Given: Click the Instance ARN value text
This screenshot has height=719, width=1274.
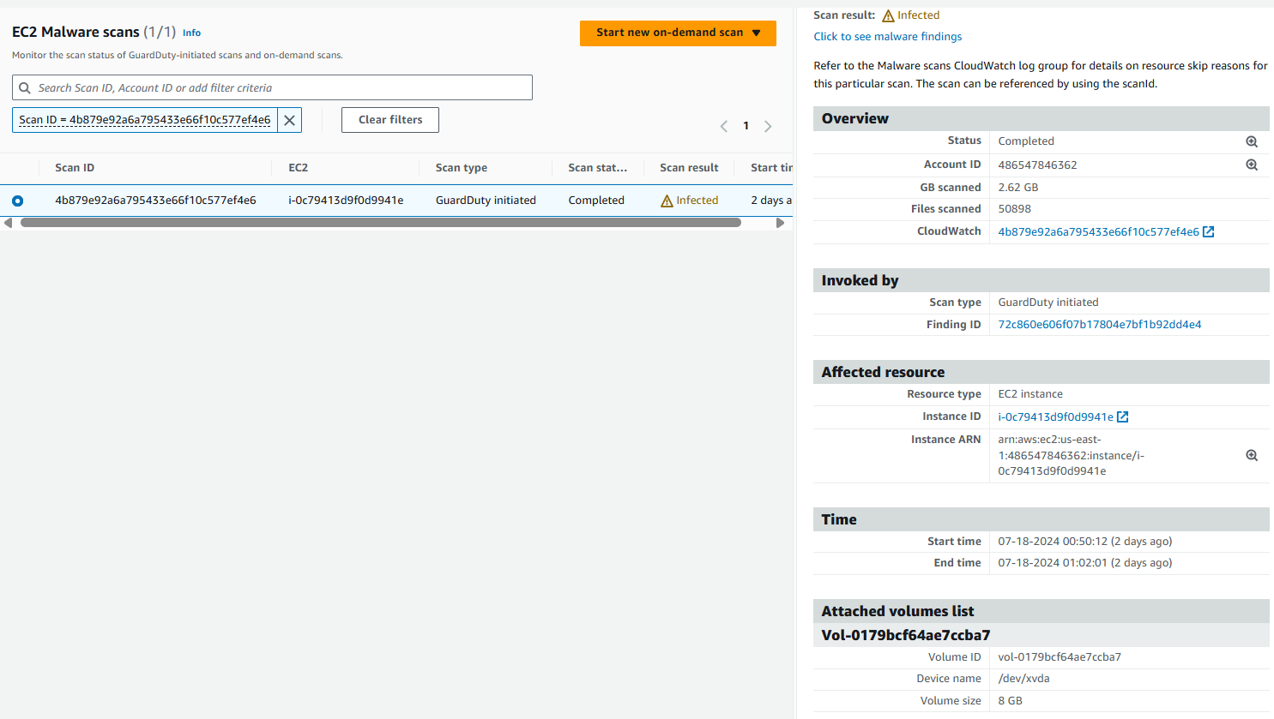Looking at the screenshot, I should click(x=1071, y=455).
